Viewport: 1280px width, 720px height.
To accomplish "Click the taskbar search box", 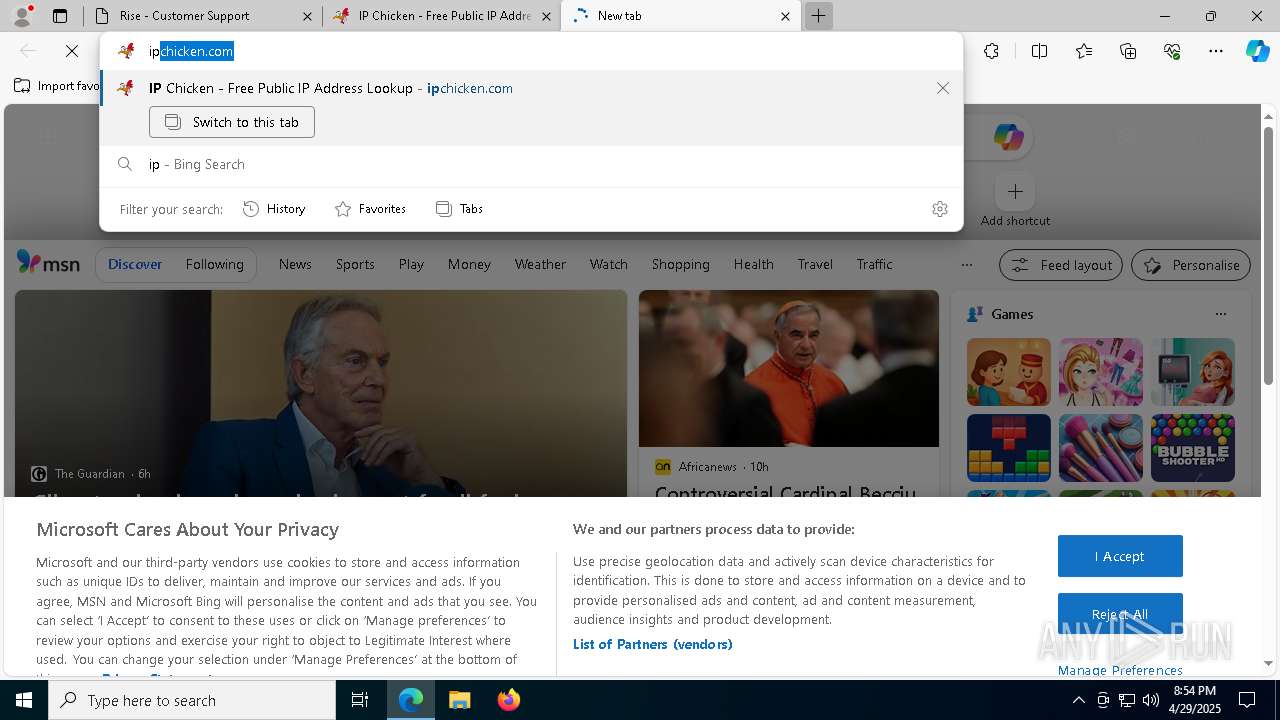I will [192, 700].
